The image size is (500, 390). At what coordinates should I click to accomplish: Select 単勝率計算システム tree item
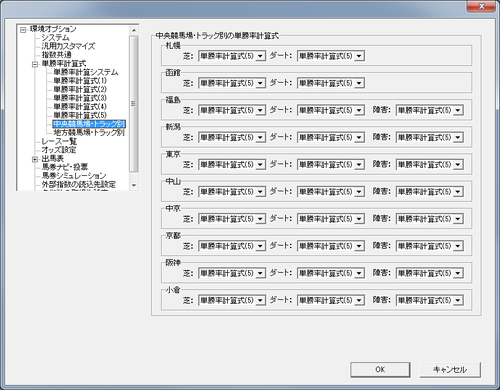click(86, 72)
